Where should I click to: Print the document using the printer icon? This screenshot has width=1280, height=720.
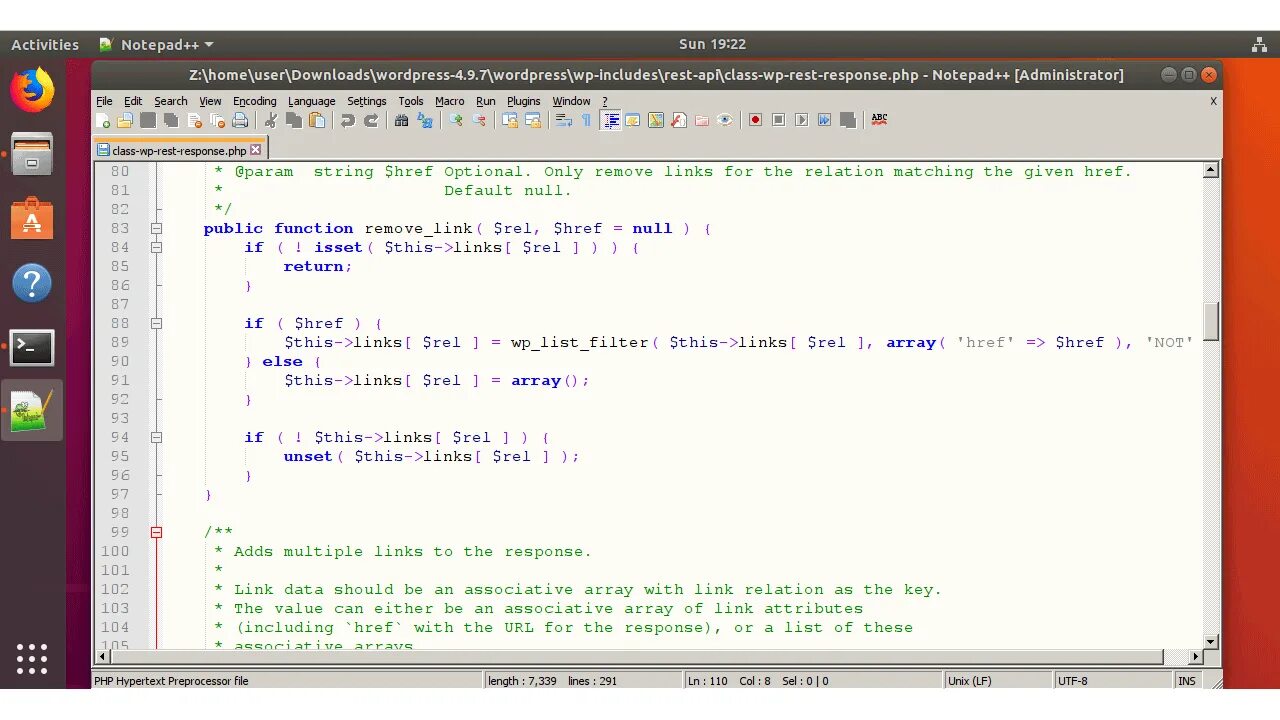coord(240,120)
